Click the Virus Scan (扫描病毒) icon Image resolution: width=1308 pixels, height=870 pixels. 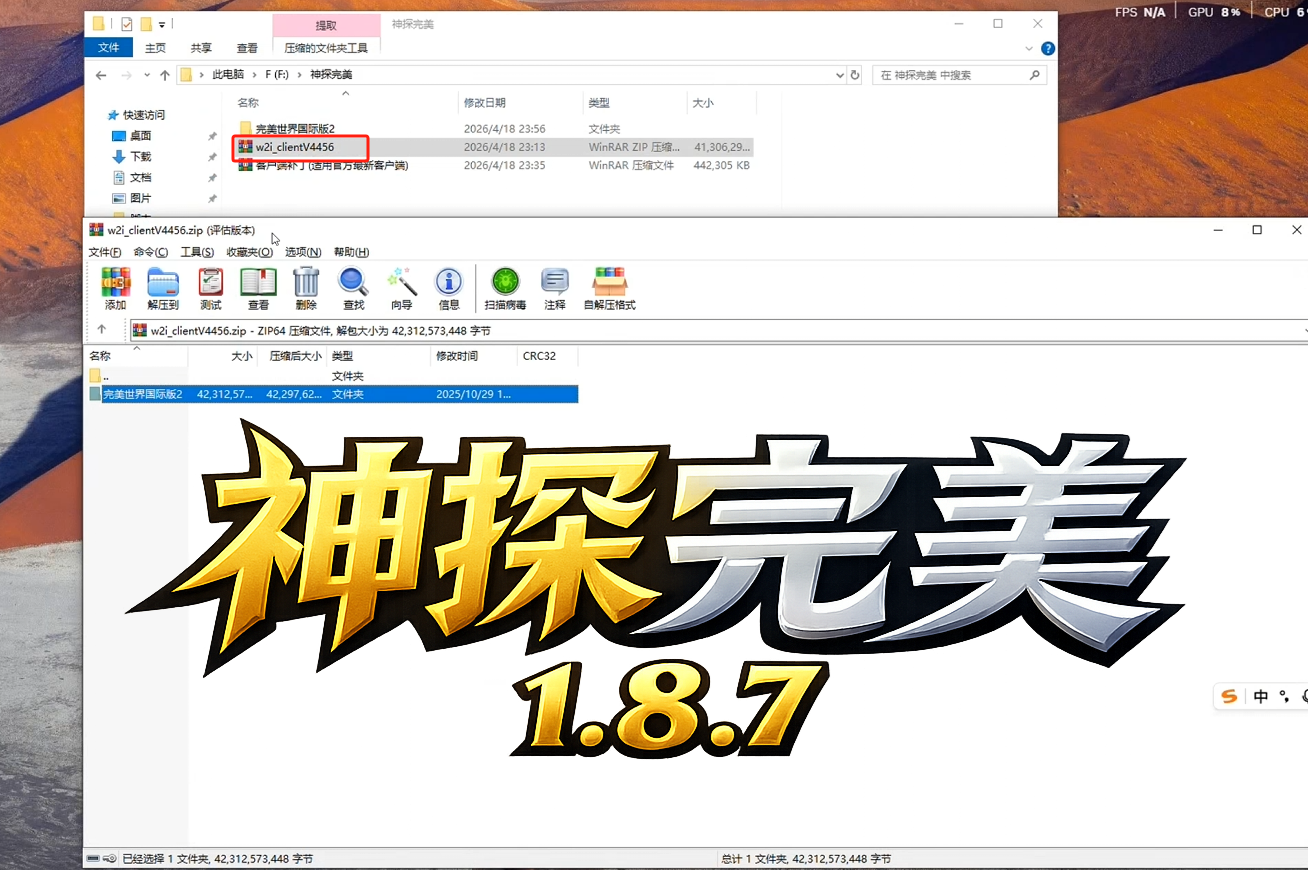tap(505, 288)
